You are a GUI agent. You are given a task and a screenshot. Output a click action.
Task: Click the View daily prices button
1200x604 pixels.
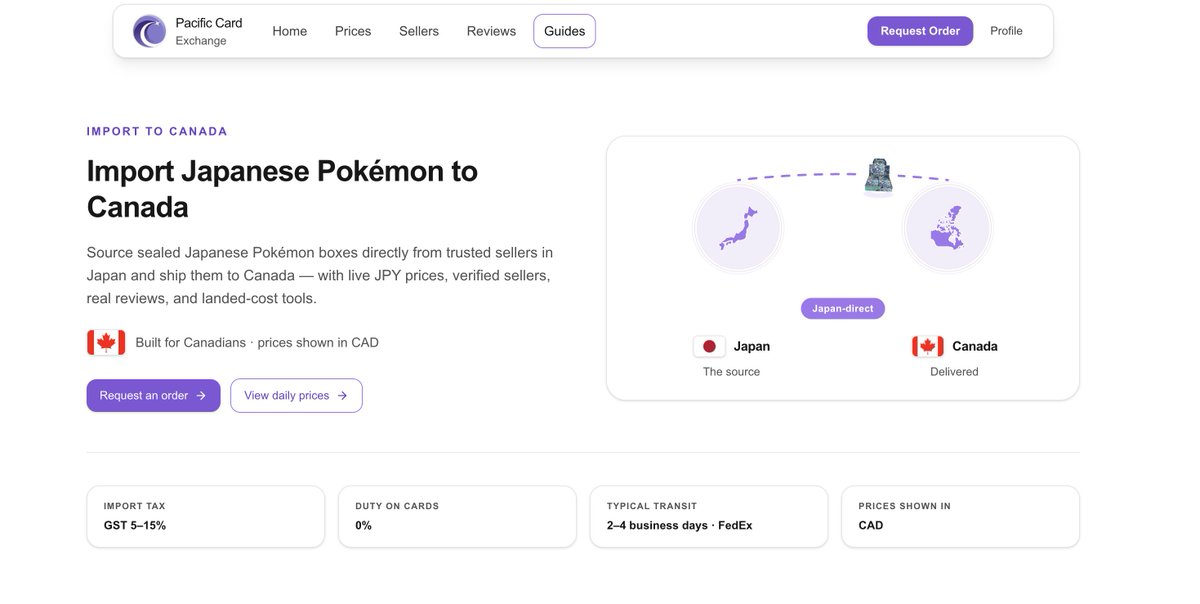(x=296, y=395)
